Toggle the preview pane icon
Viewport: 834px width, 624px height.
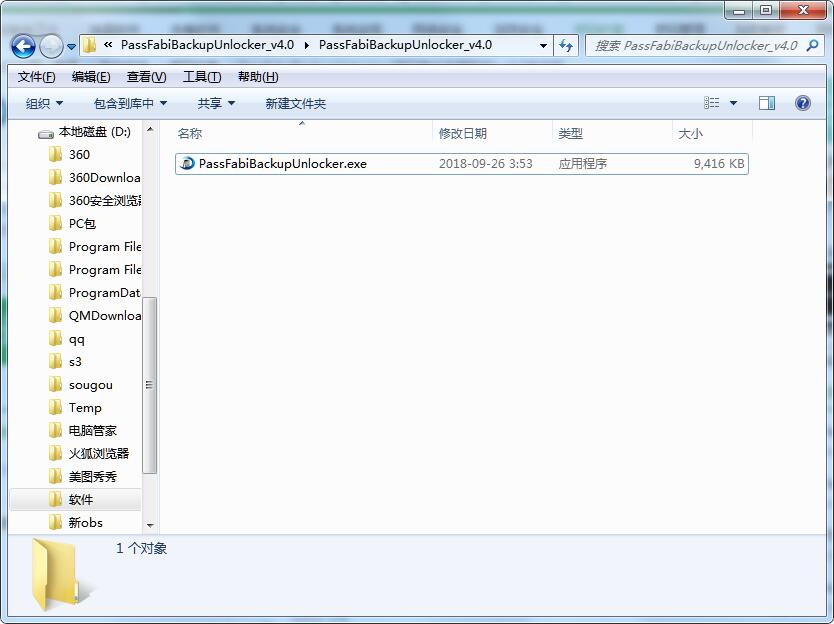click(767, 103)
